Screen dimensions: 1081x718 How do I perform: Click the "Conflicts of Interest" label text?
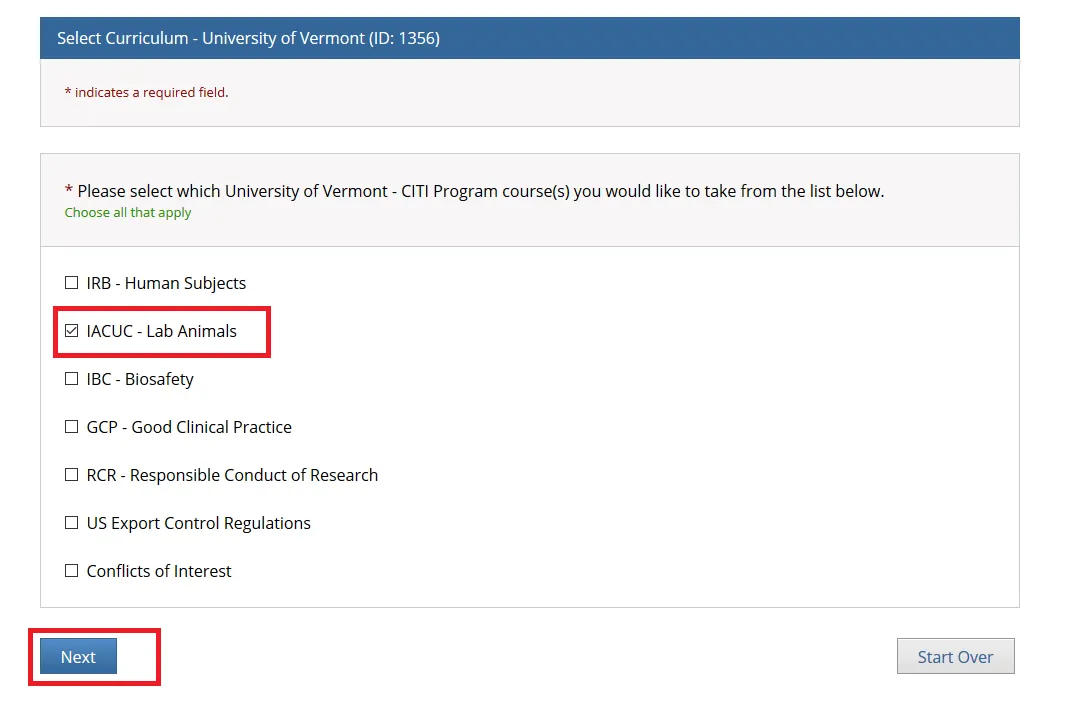click(x=159, y=571)
